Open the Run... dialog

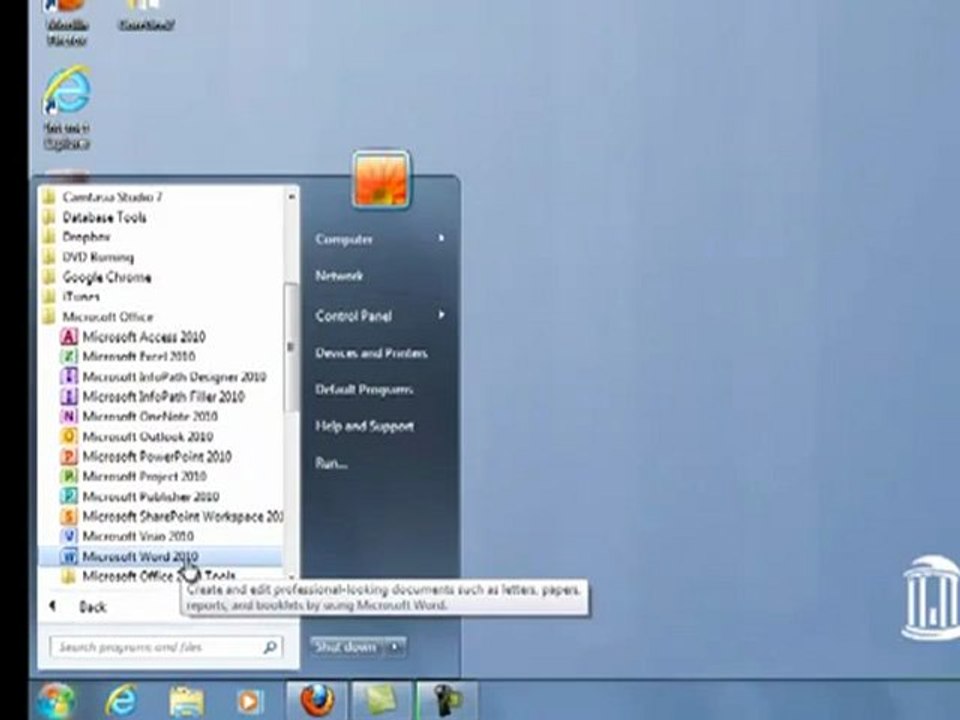[331, 463]
